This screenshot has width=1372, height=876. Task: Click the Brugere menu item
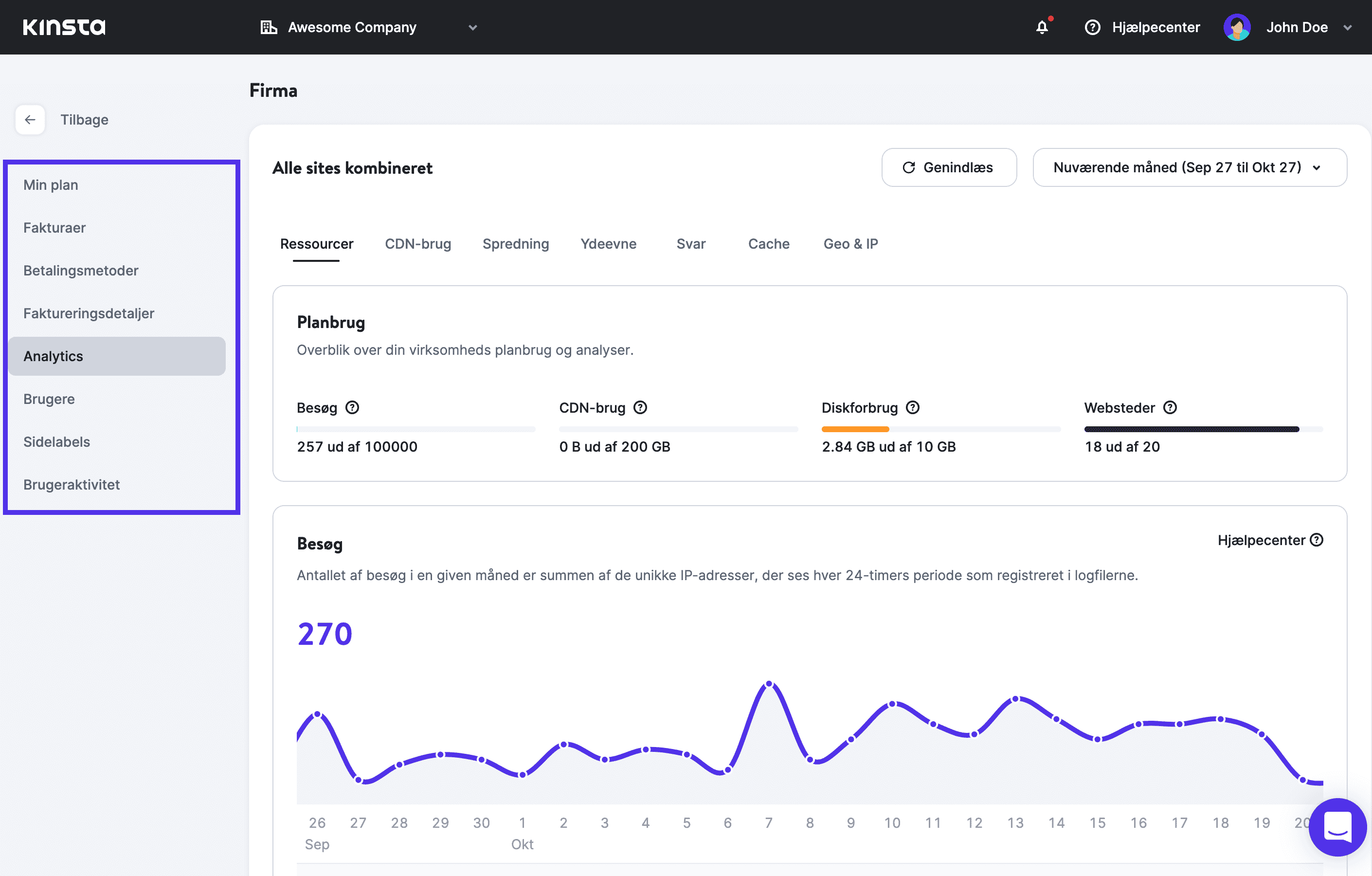(50, 398)
